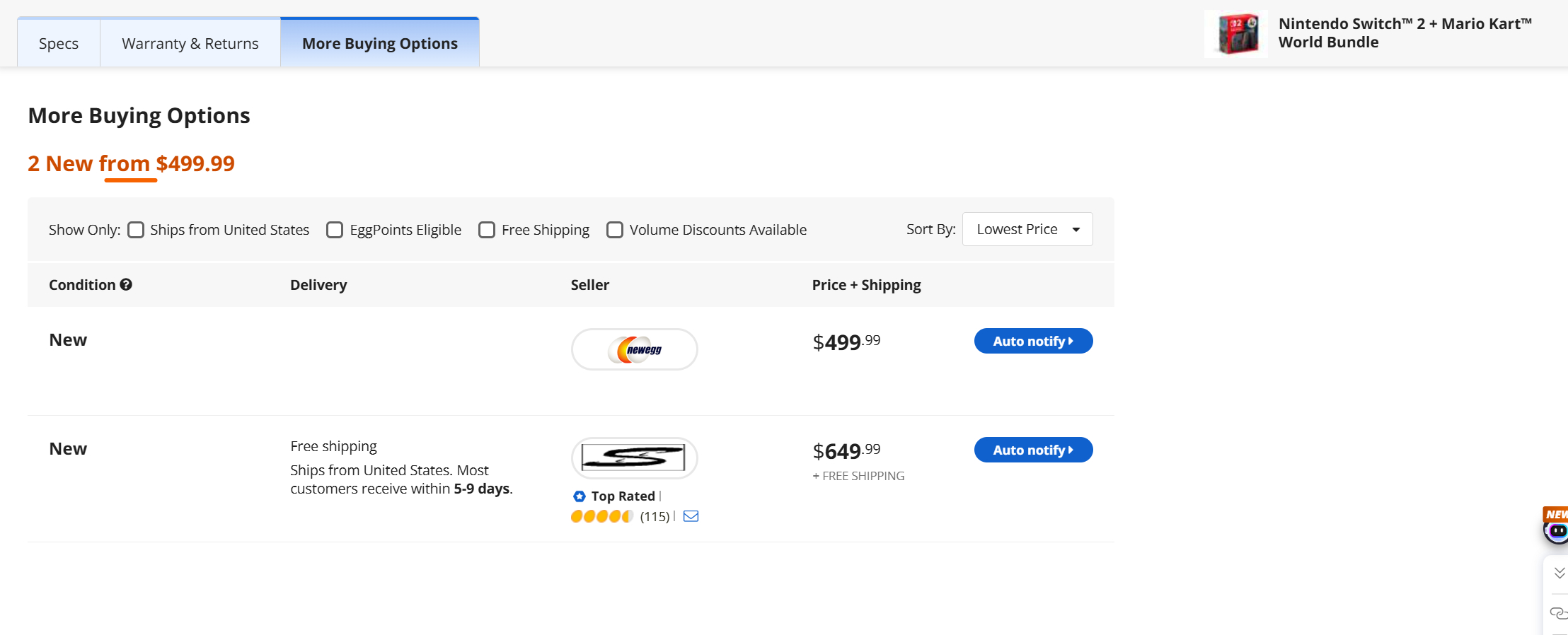This screenshot has width=1568, height=635.
Task: Click the 2 New from $499.99 link
Action: [x=131, y=163]
